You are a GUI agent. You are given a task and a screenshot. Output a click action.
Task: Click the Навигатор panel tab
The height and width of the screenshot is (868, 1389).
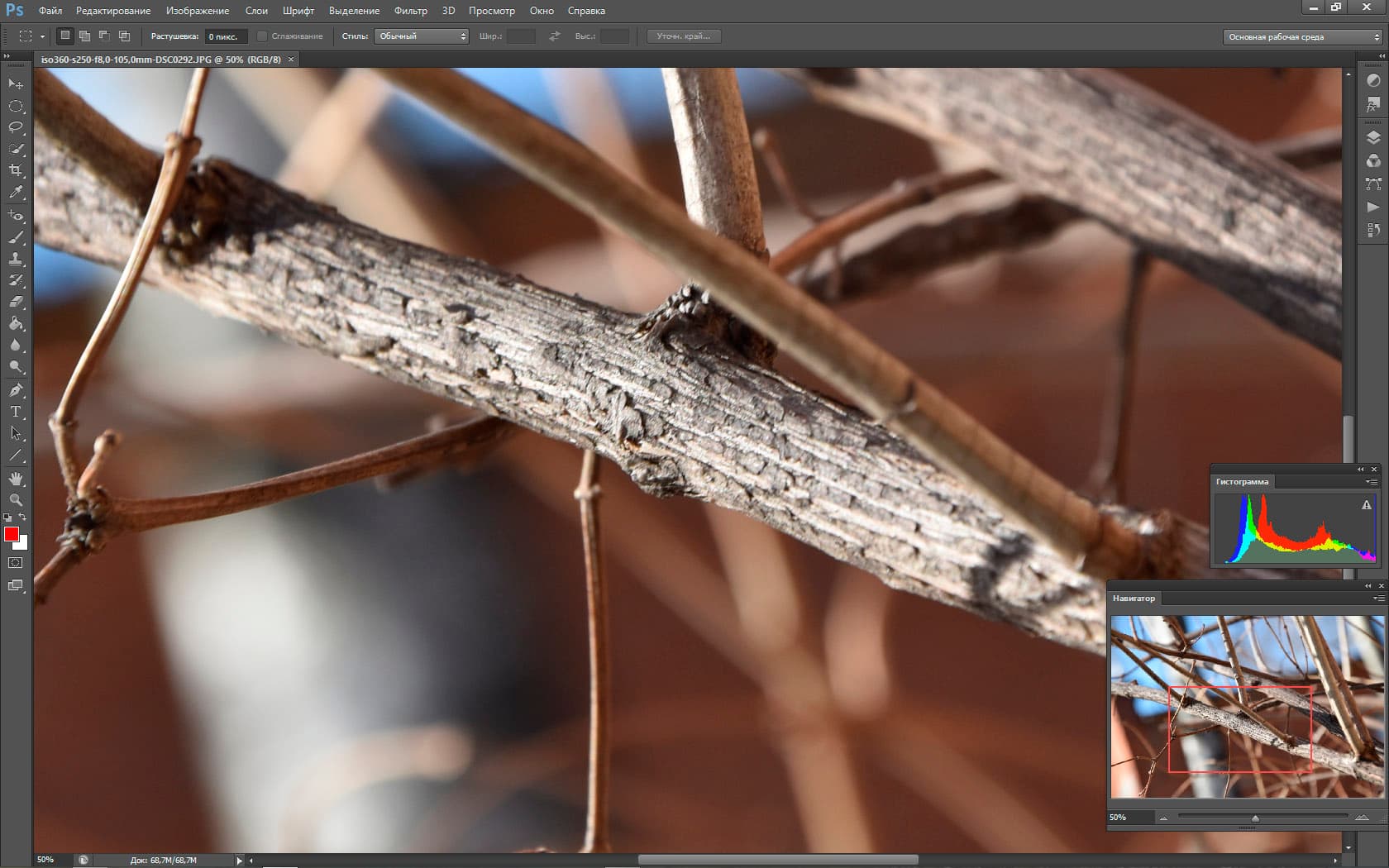pos(1134,599)
